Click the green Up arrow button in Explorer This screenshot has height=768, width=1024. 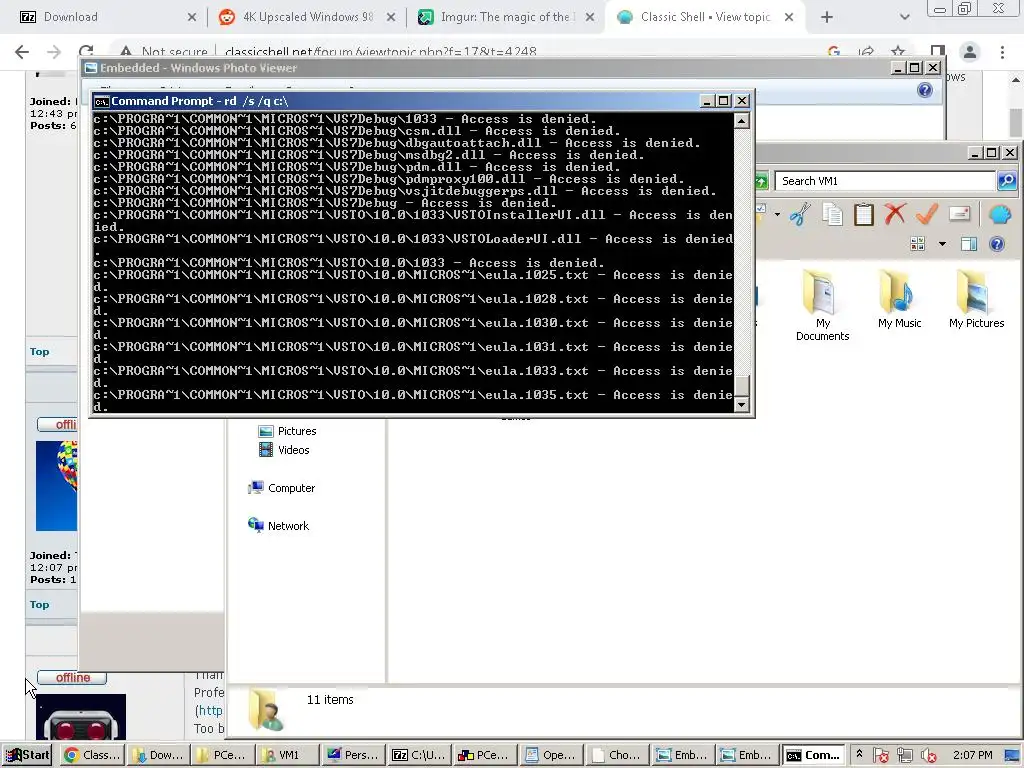pos(761,182)
